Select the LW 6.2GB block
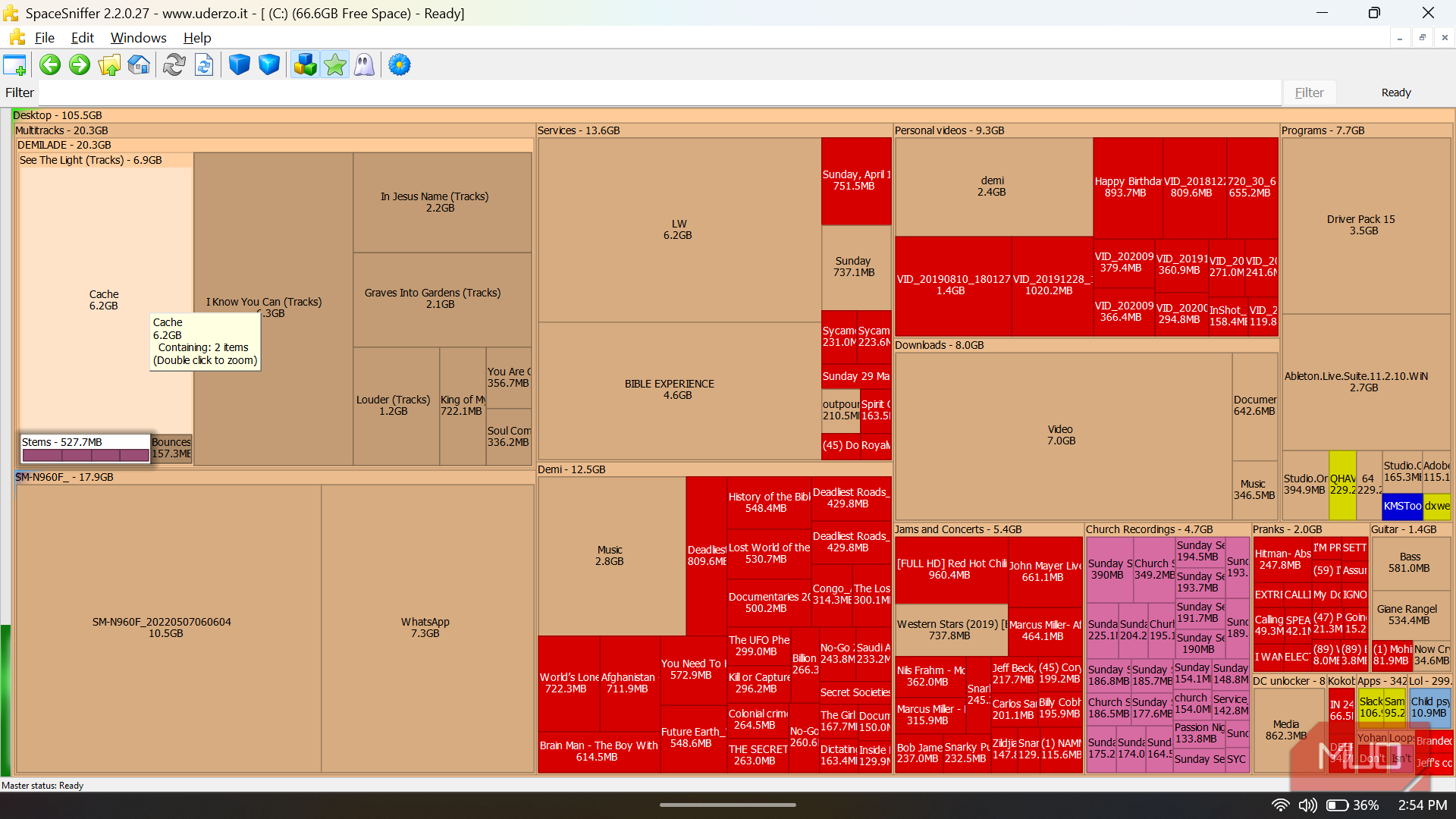 [x=678, y=229]
